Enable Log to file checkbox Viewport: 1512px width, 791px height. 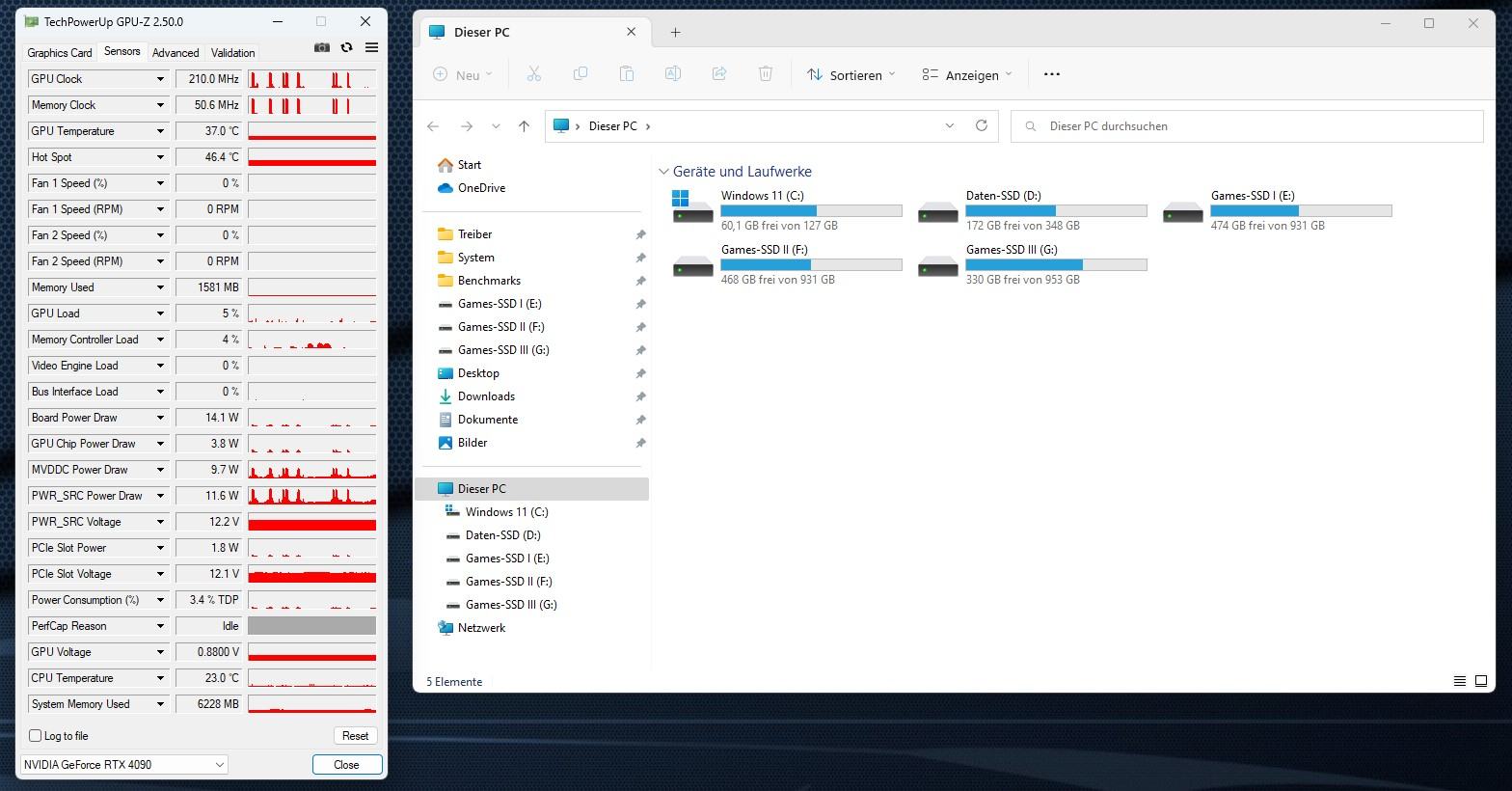coord(36,735)
